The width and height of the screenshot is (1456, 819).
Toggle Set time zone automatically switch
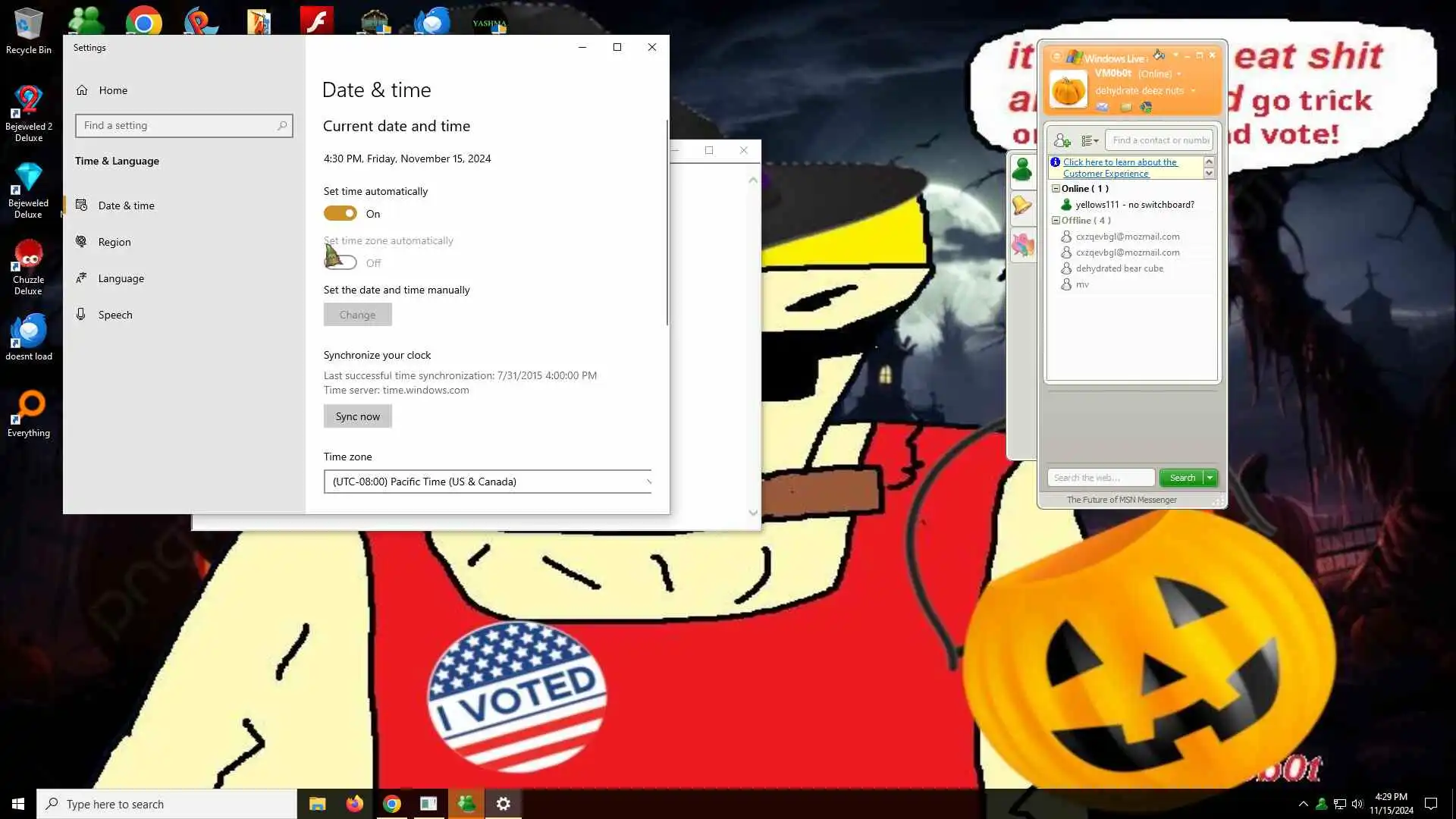(x=340, y=263)
